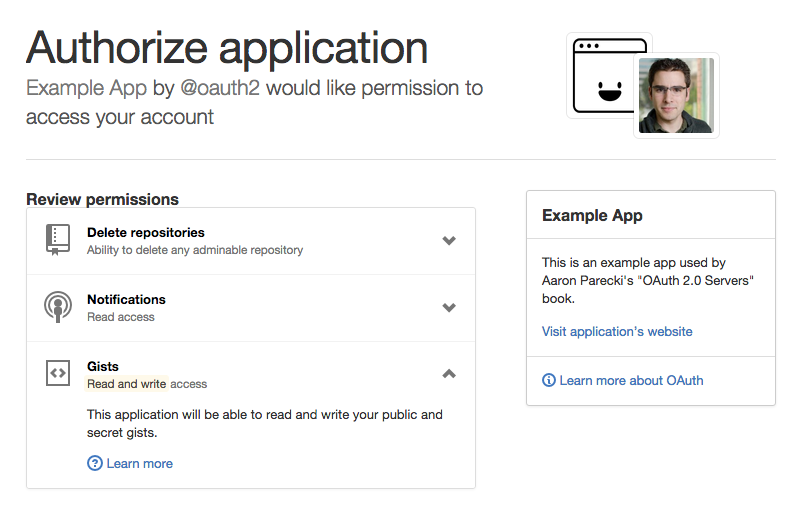The width and height of the screenshot is (803, 508).
Task: Click the Notifications broadcast icon
Action: click(58, 307)
